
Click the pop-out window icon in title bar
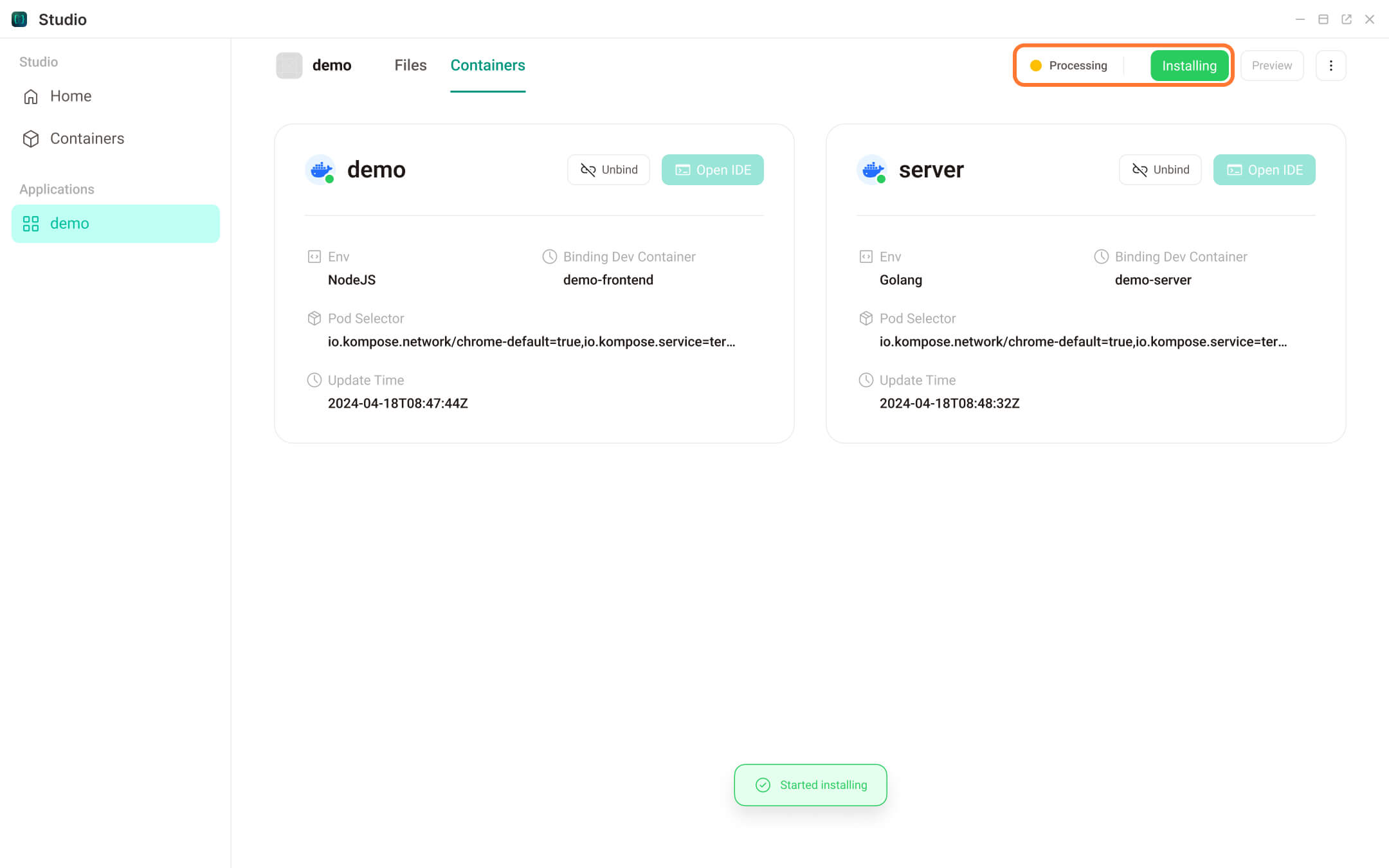click(1347, 19)
